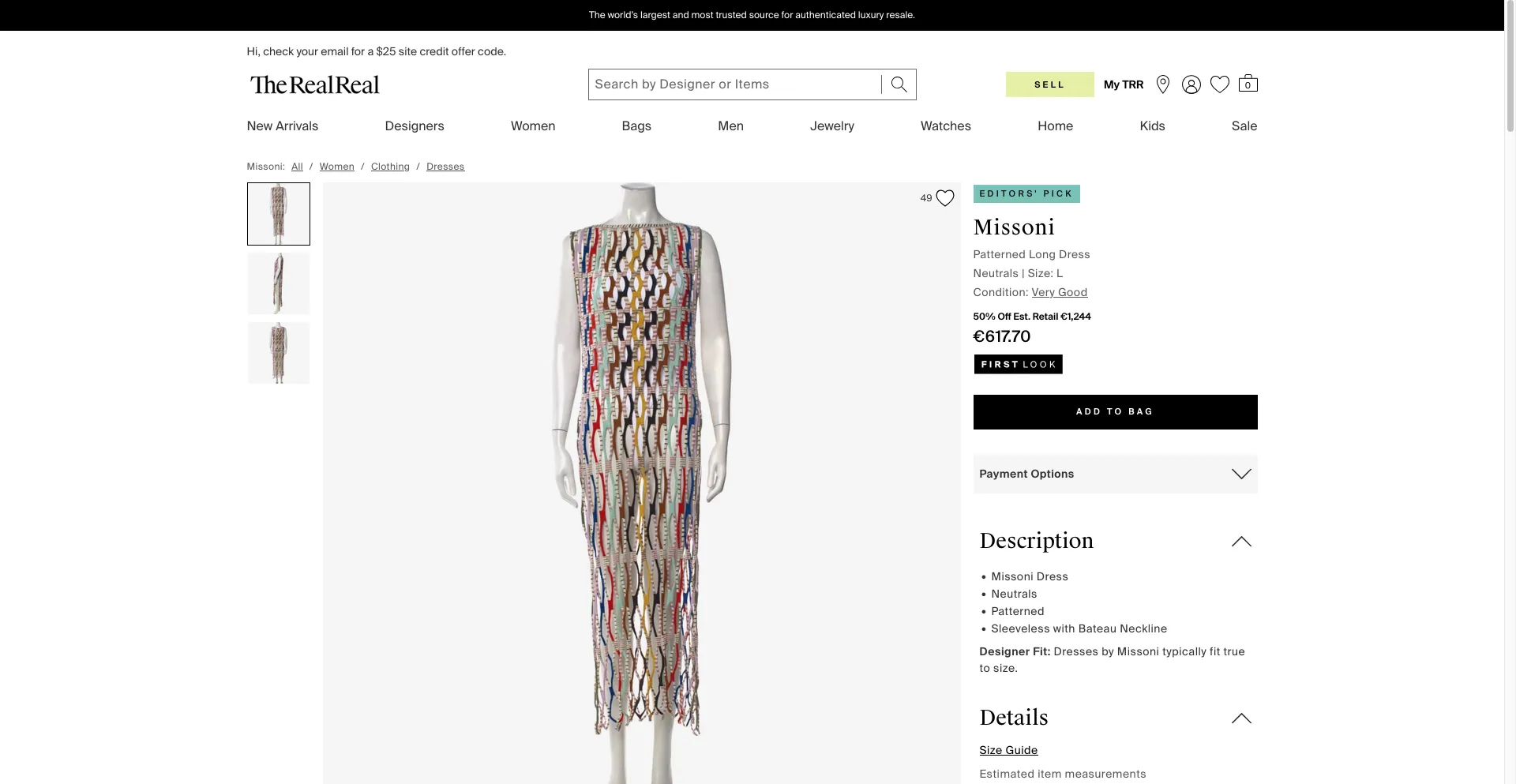Click the Clothing breadcrumb link

point(390,167)
